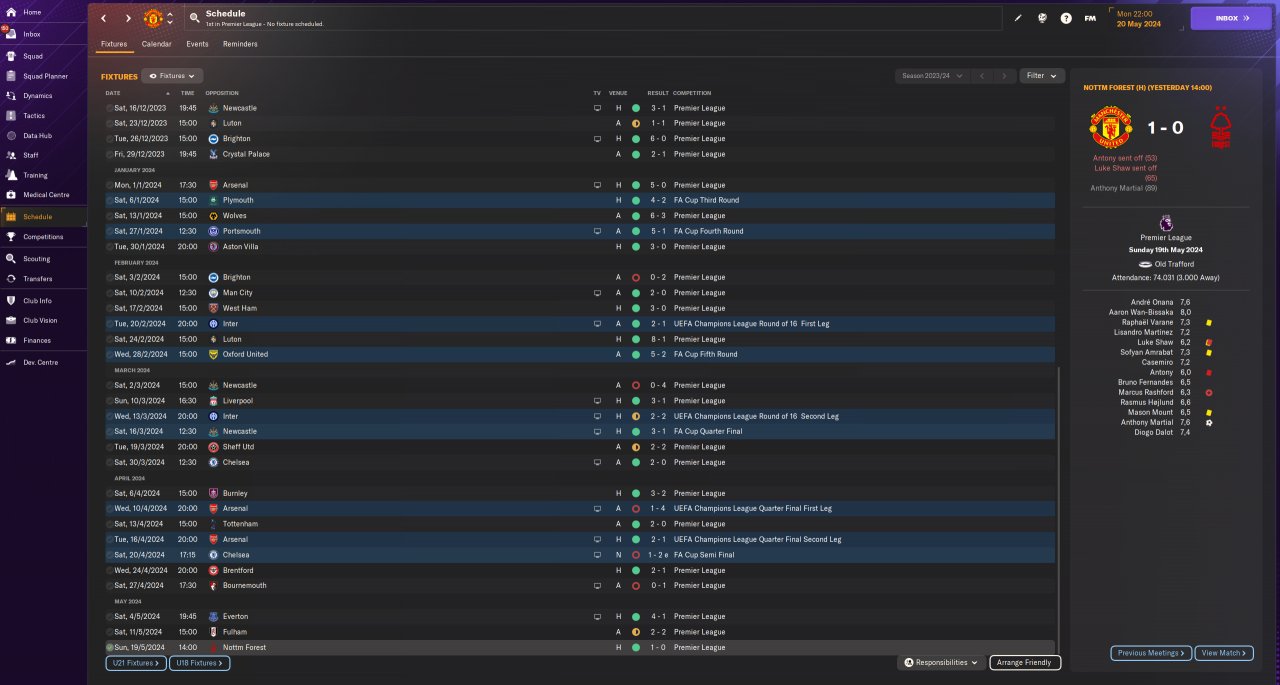Select Schedule in the sidebar
The height and width of the screenshot is (685, 1280).
[44, 217]
